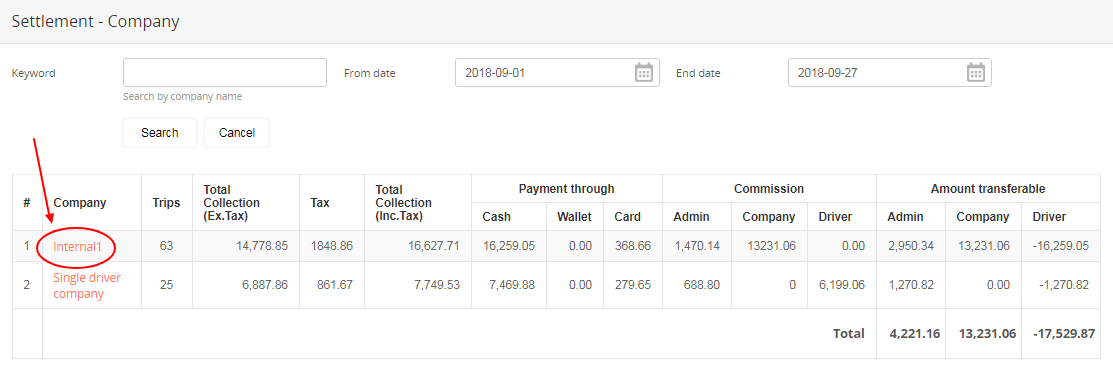Click the Cancel button
The height and width of the screenshot is (376, 1113).
[236, 133]
